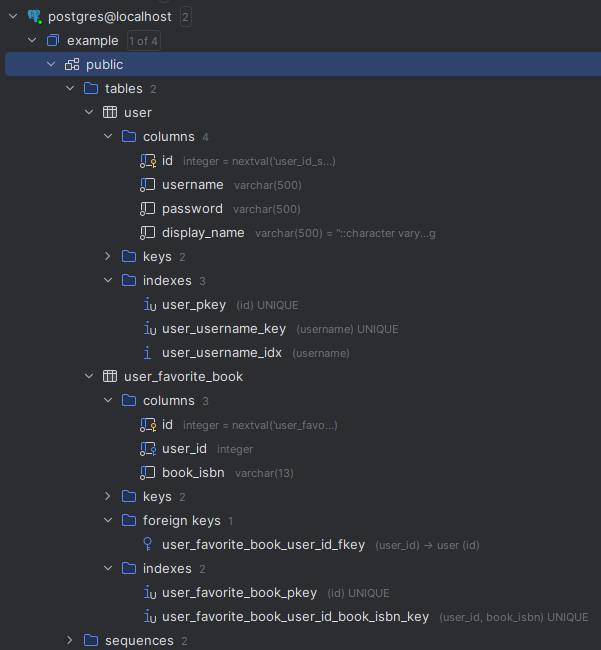This screenshot has width=601, height=650.
Task: Select the display_name column
Action: point(203,233)
